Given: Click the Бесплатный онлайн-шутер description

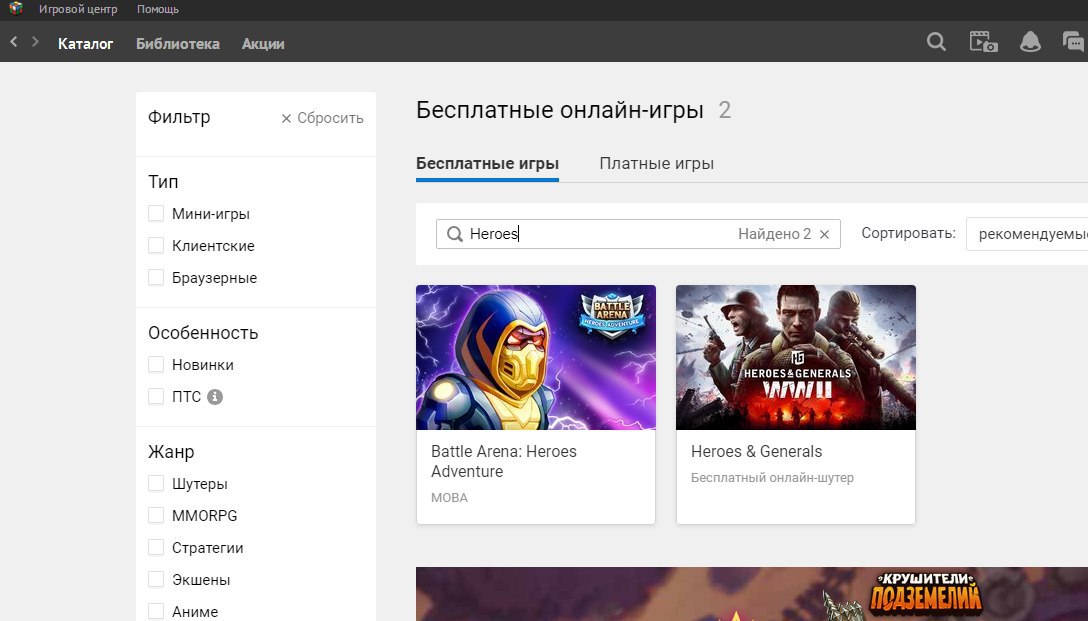Looking at the screenshot, I should [772, 477].
